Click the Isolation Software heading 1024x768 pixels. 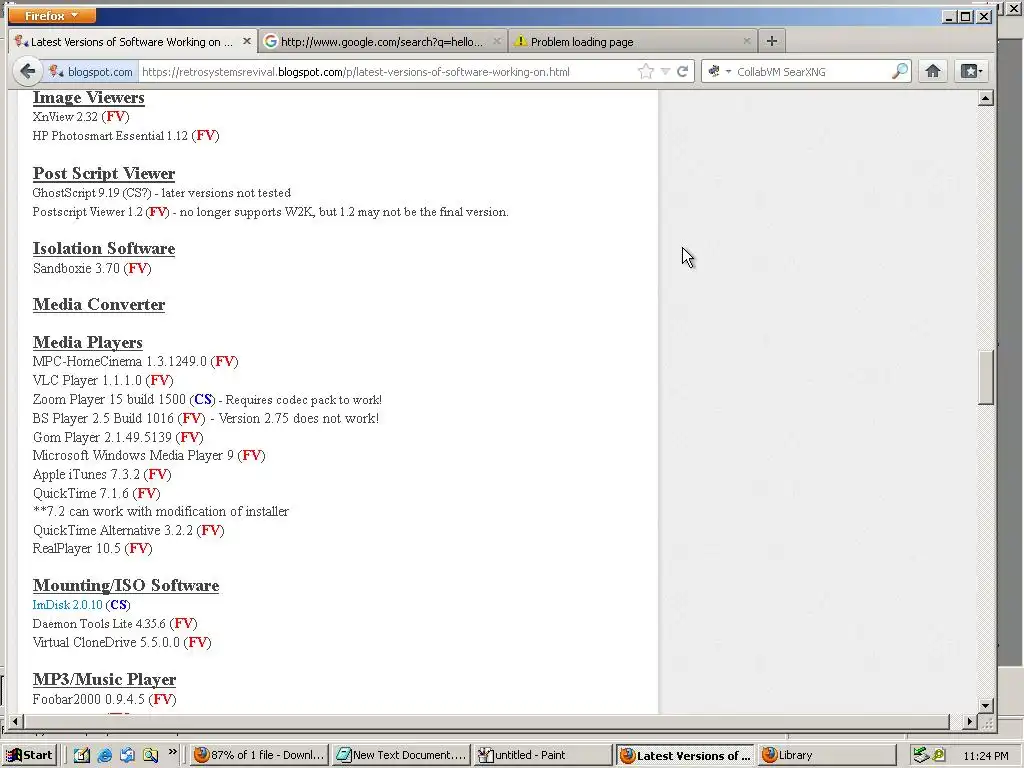pos(104,248)
